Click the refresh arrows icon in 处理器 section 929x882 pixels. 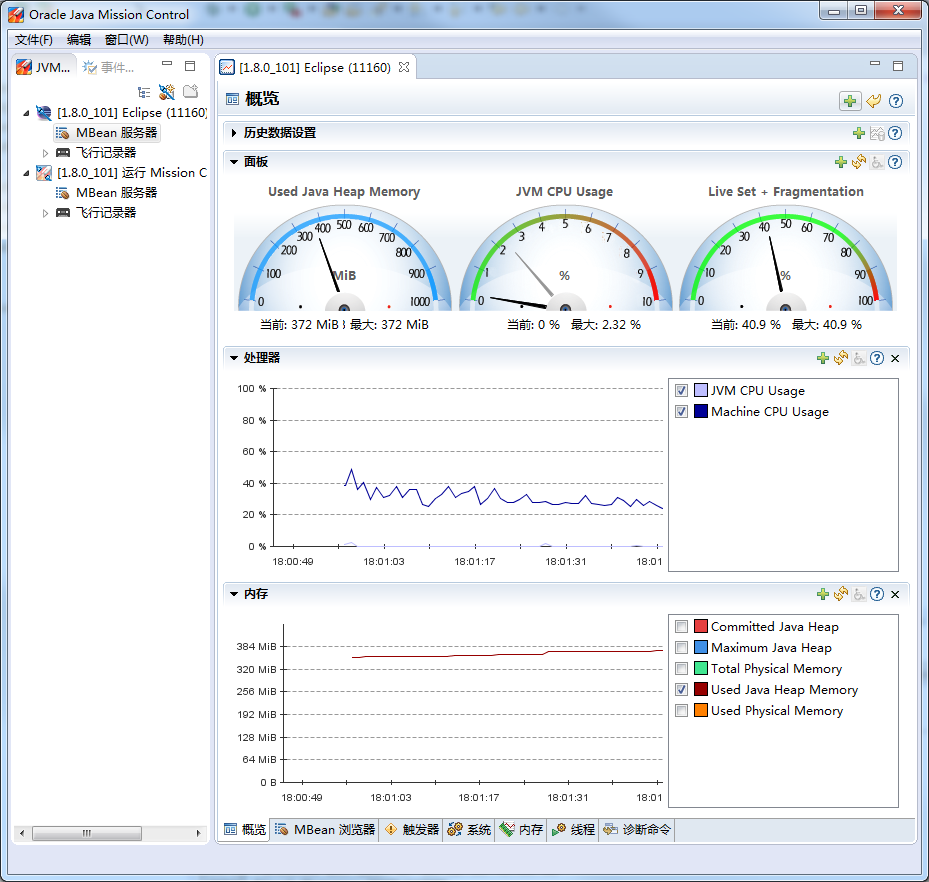point(841,358)
